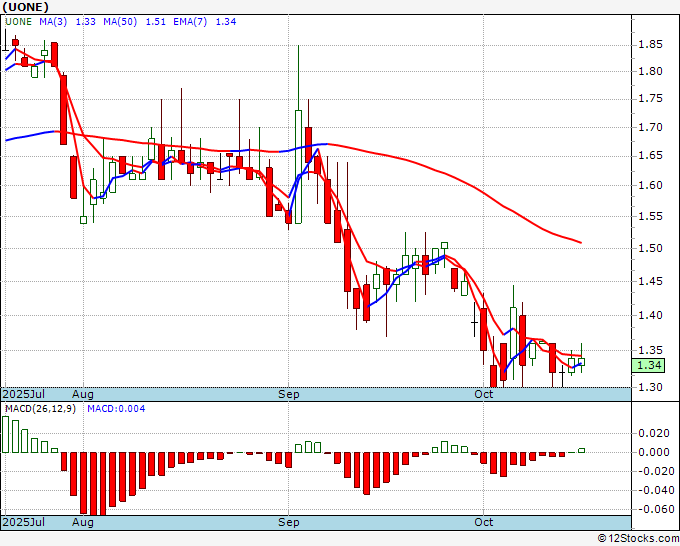
Task: Click the current price tag 1.34
Action: tap(648, 365)
